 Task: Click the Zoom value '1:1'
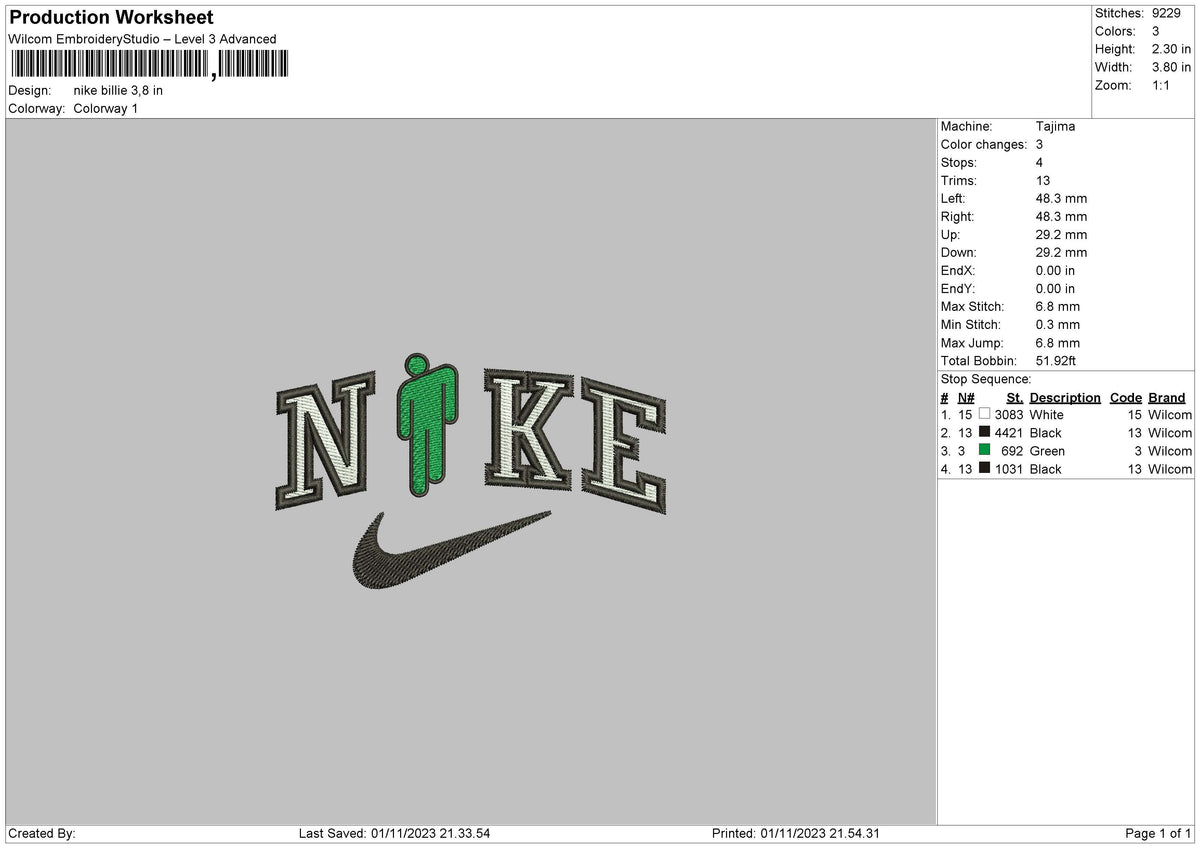[1163, 85]
